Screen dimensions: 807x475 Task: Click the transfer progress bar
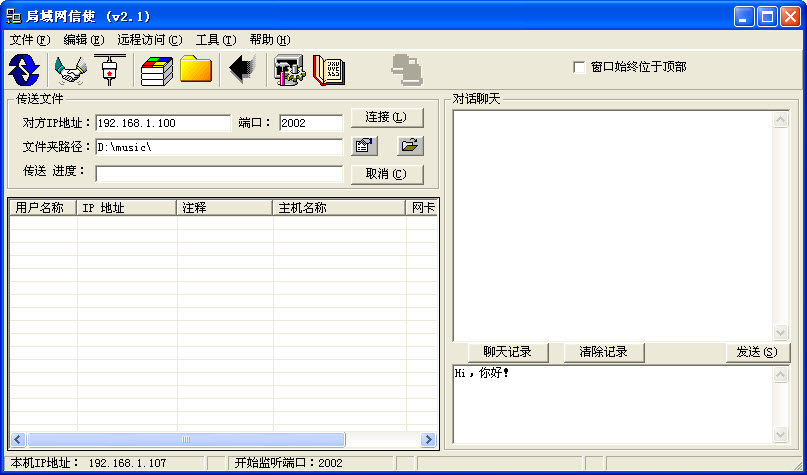point(219,173)
